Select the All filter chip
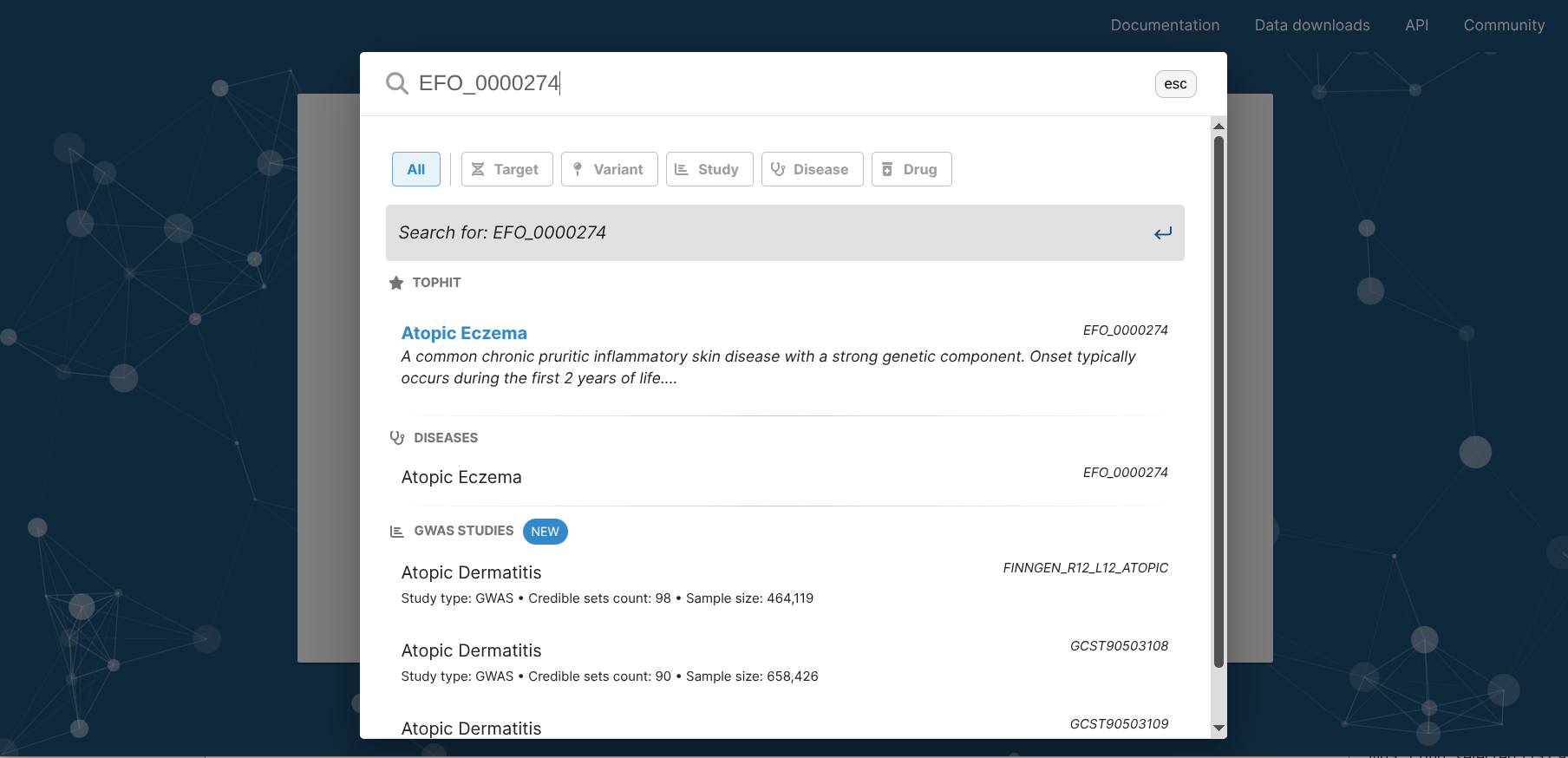Viewport: 1568px width, 758px height. click(x=416, y=169)
